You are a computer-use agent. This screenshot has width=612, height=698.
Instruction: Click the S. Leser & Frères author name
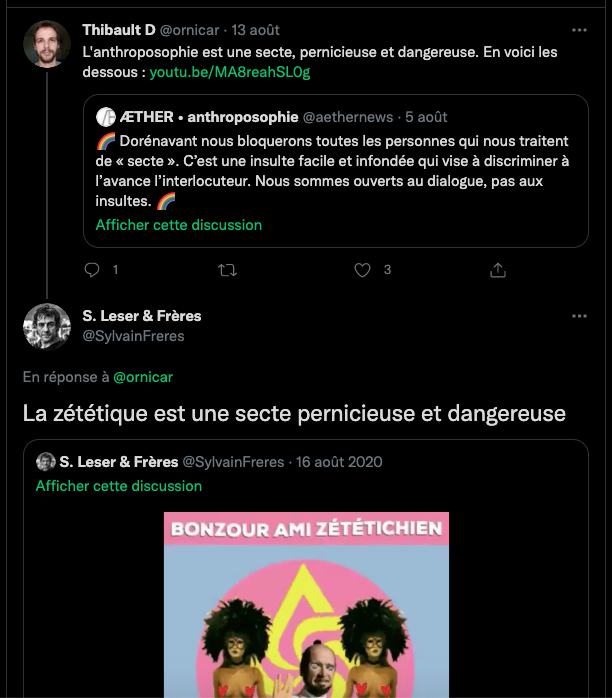pos(142,316)
